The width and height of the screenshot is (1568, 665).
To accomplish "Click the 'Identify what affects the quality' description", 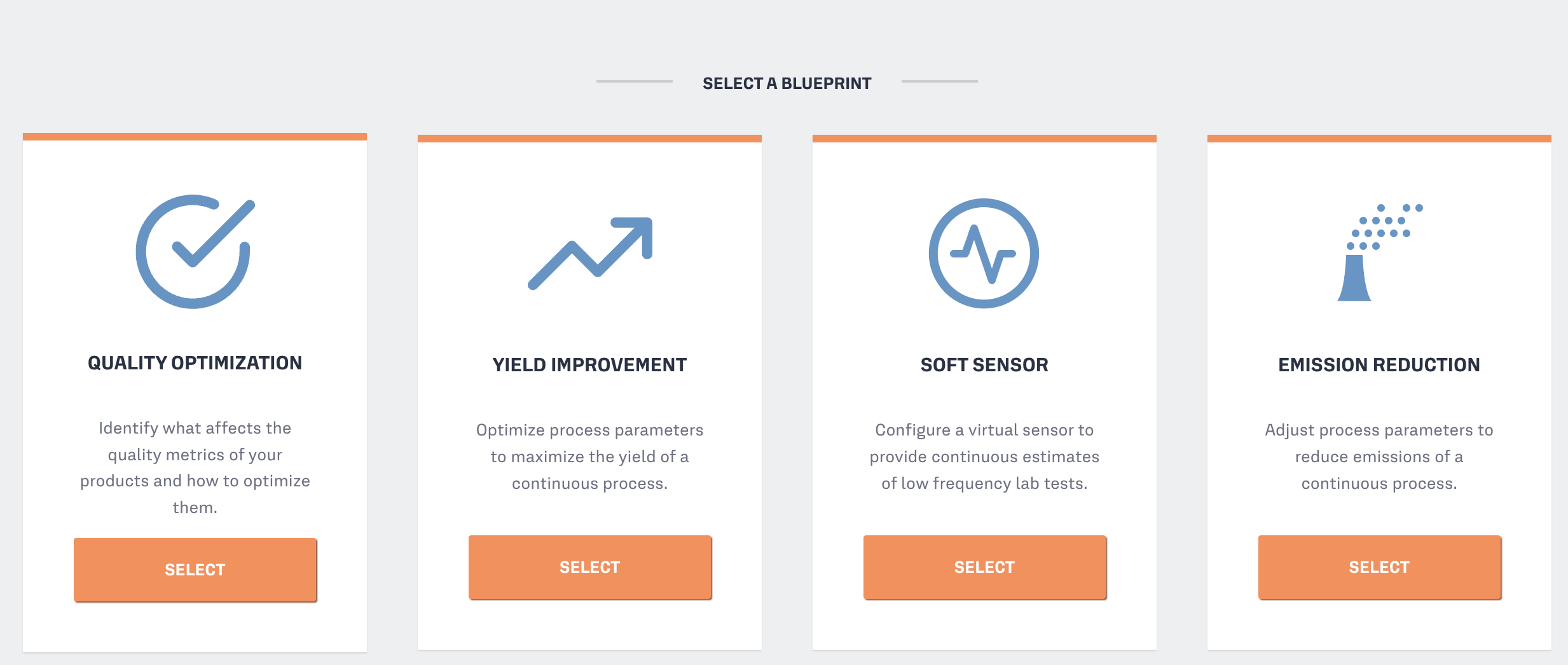I will (x=195, y=467).
